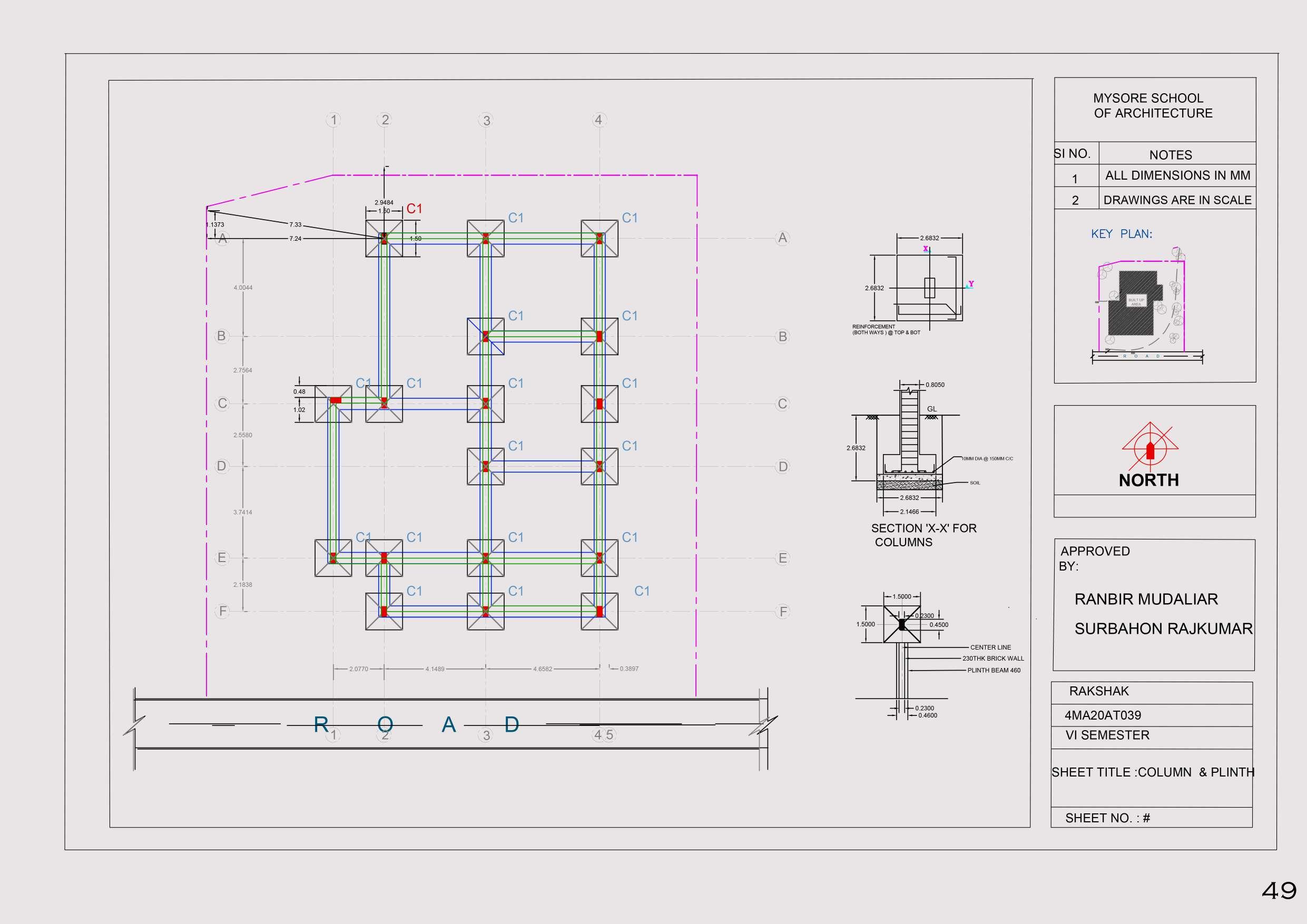Click the 4MA20AT039 roll number
The width and height of the screenshot is (1307, 924).
tap(1103, 715)
